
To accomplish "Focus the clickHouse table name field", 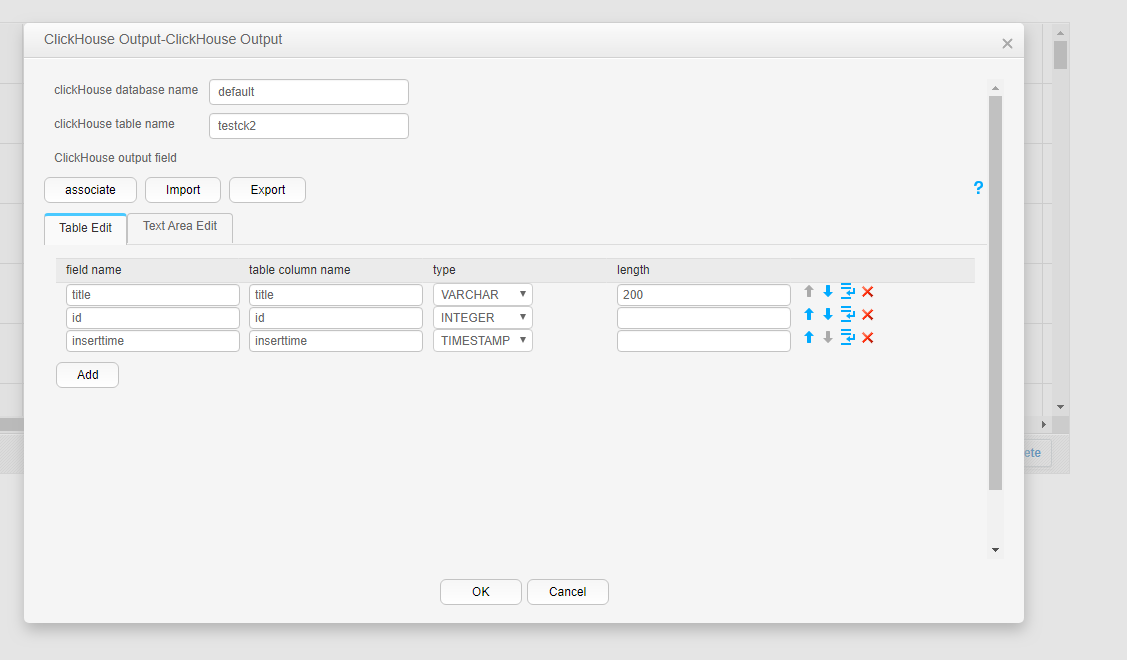I will (x=309, y=126).
